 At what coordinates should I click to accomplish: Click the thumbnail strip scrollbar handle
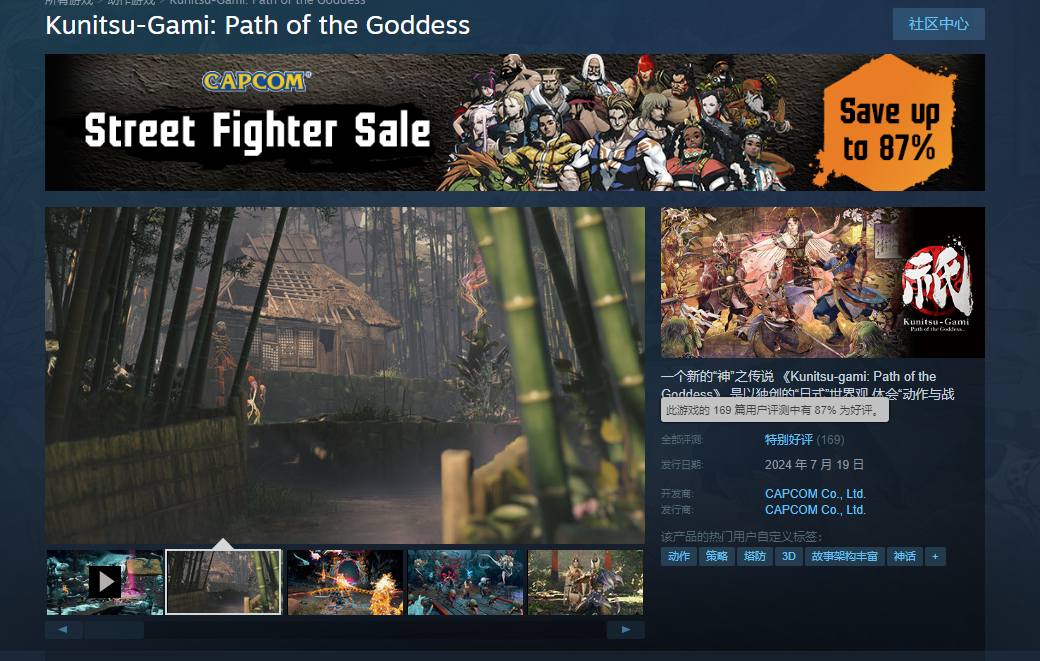click(113, 630)
